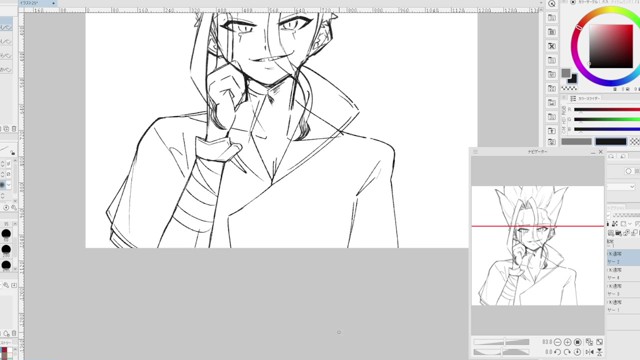Click the Navigator zoom out button
640x360 pixels.
click(x=558, y=342)
